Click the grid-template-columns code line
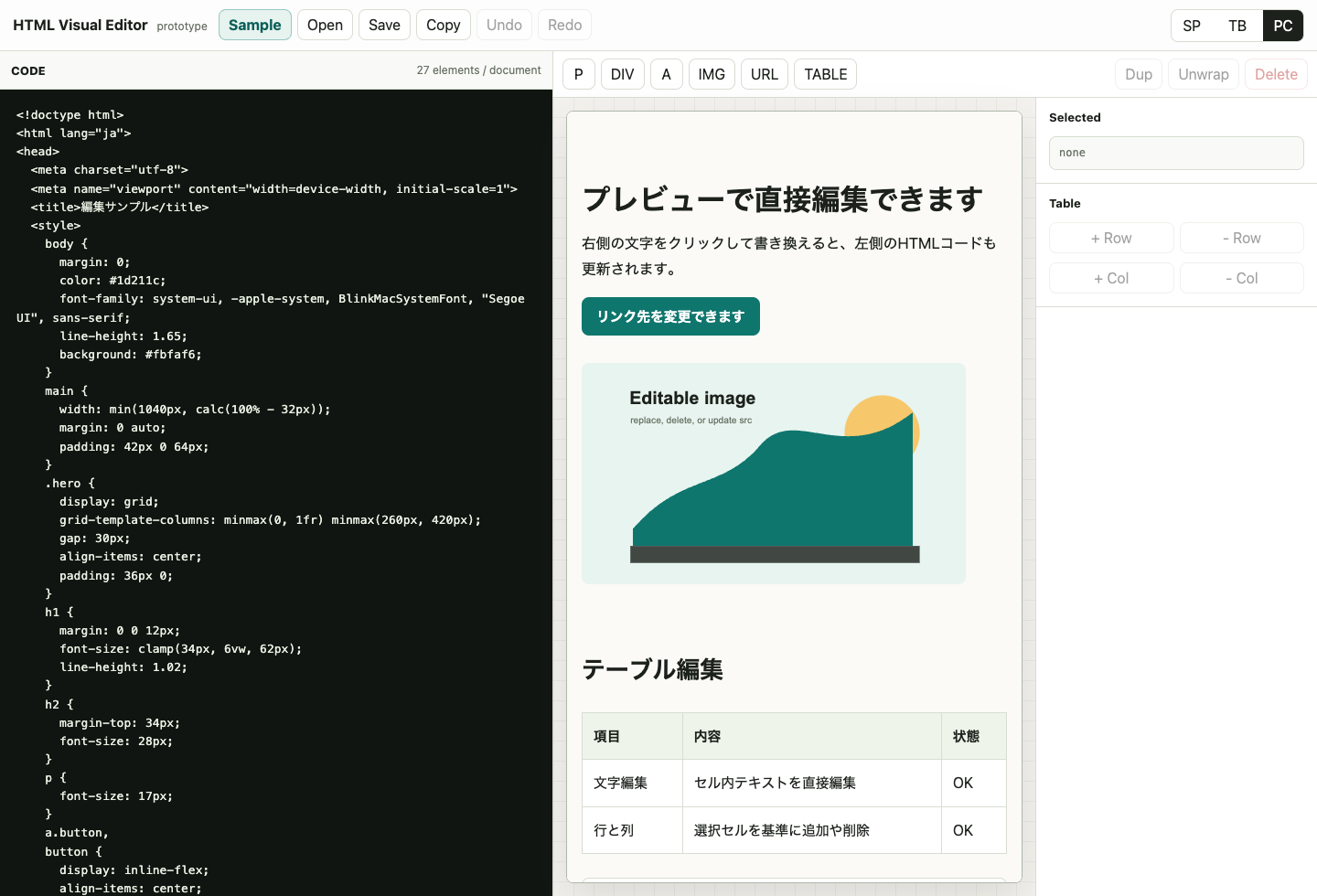The image size is (1317, 896). pos(270,520)
